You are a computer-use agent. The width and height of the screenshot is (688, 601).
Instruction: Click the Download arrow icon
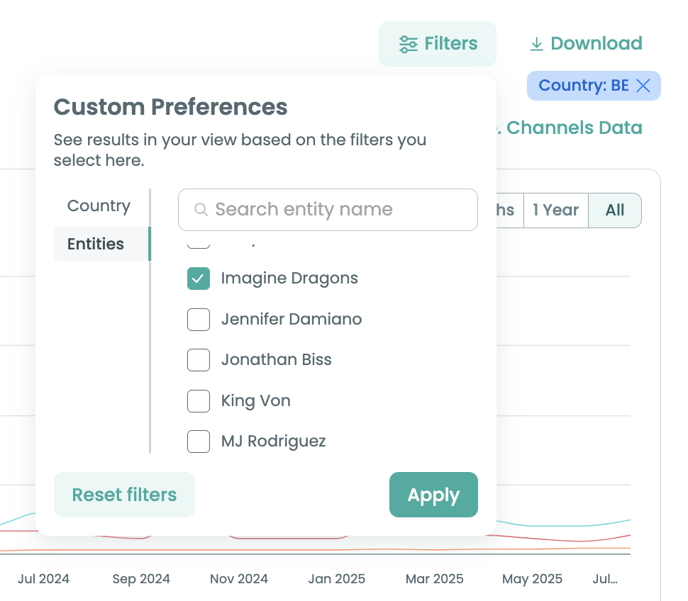[536, 44]
